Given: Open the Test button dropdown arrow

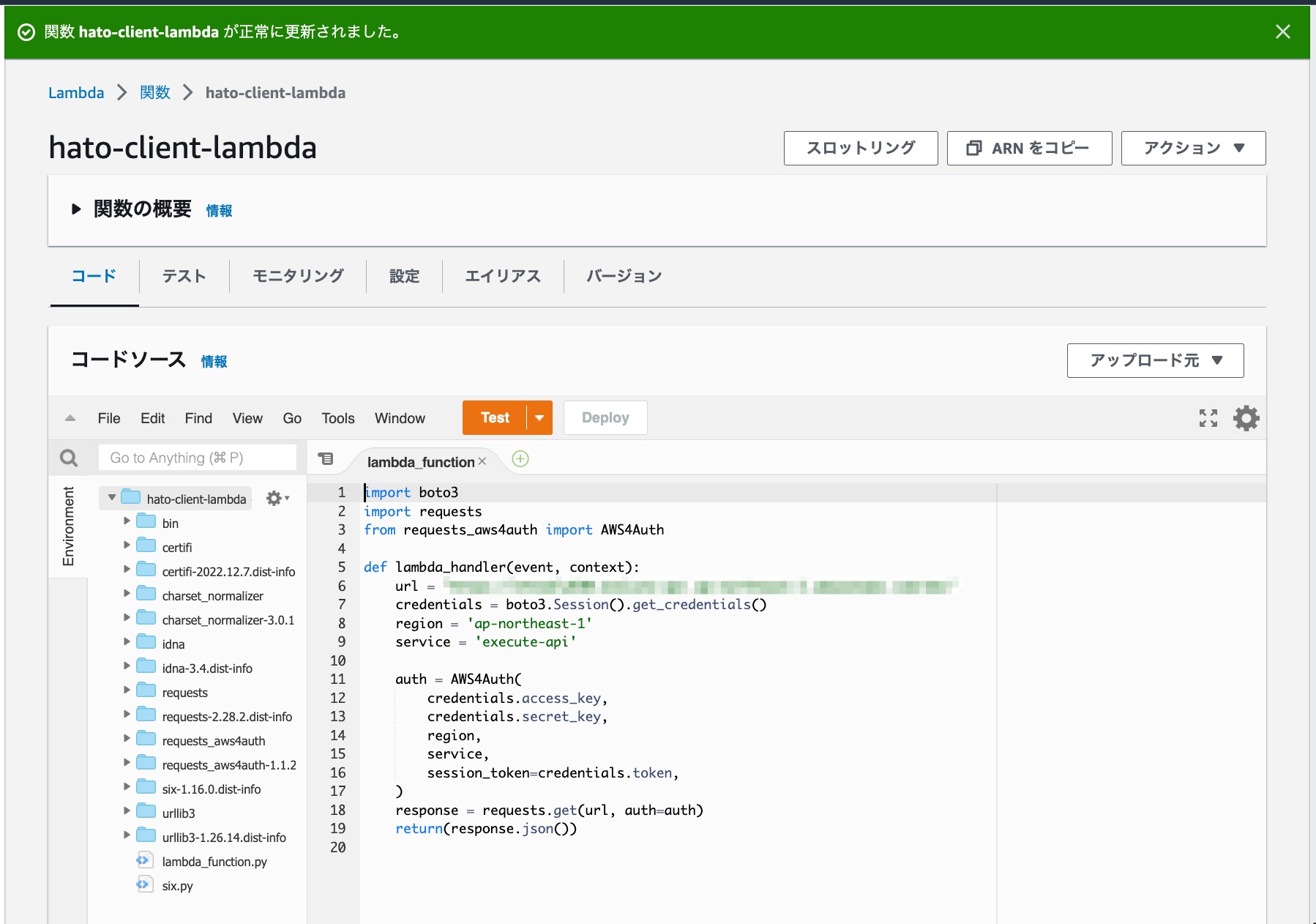Looking at the screenshot, I should 539,417.
